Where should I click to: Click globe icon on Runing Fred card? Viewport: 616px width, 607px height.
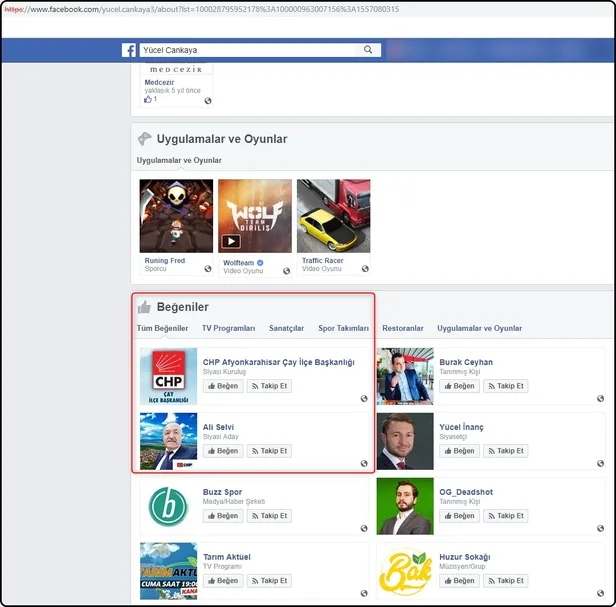(x=208, y=268)
